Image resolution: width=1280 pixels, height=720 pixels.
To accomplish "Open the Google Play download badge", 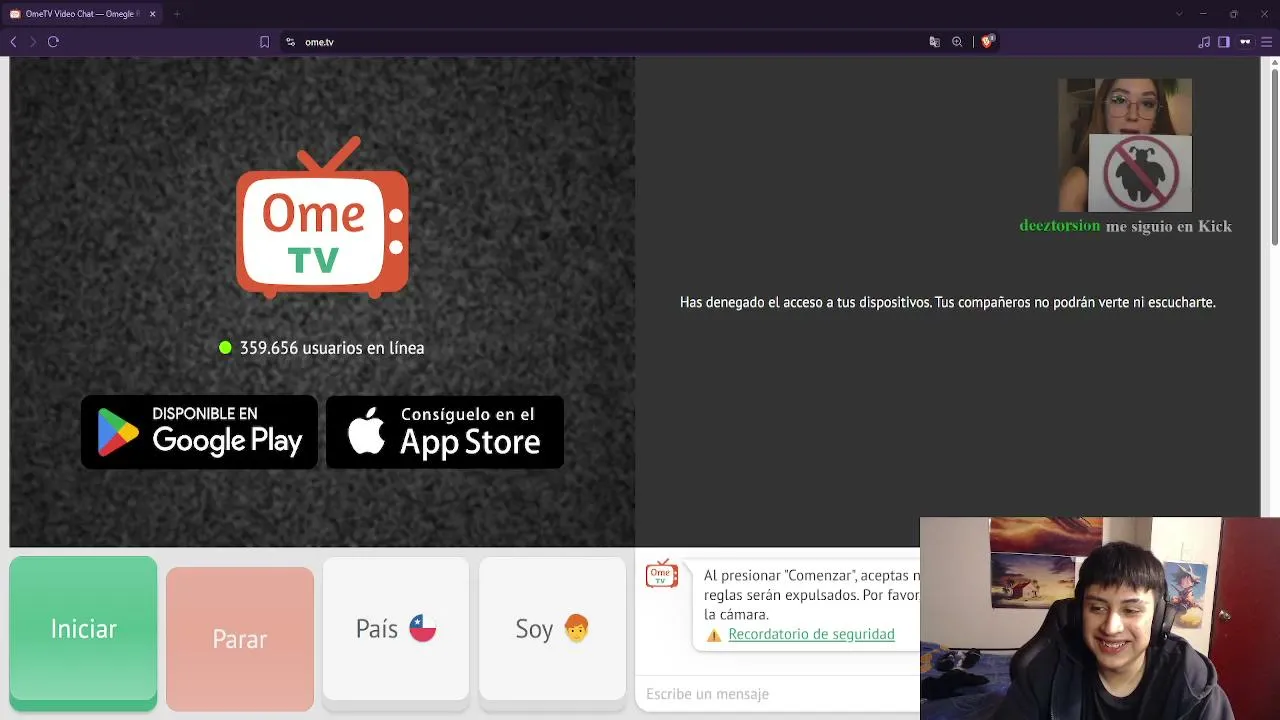I will pos(199,432).
